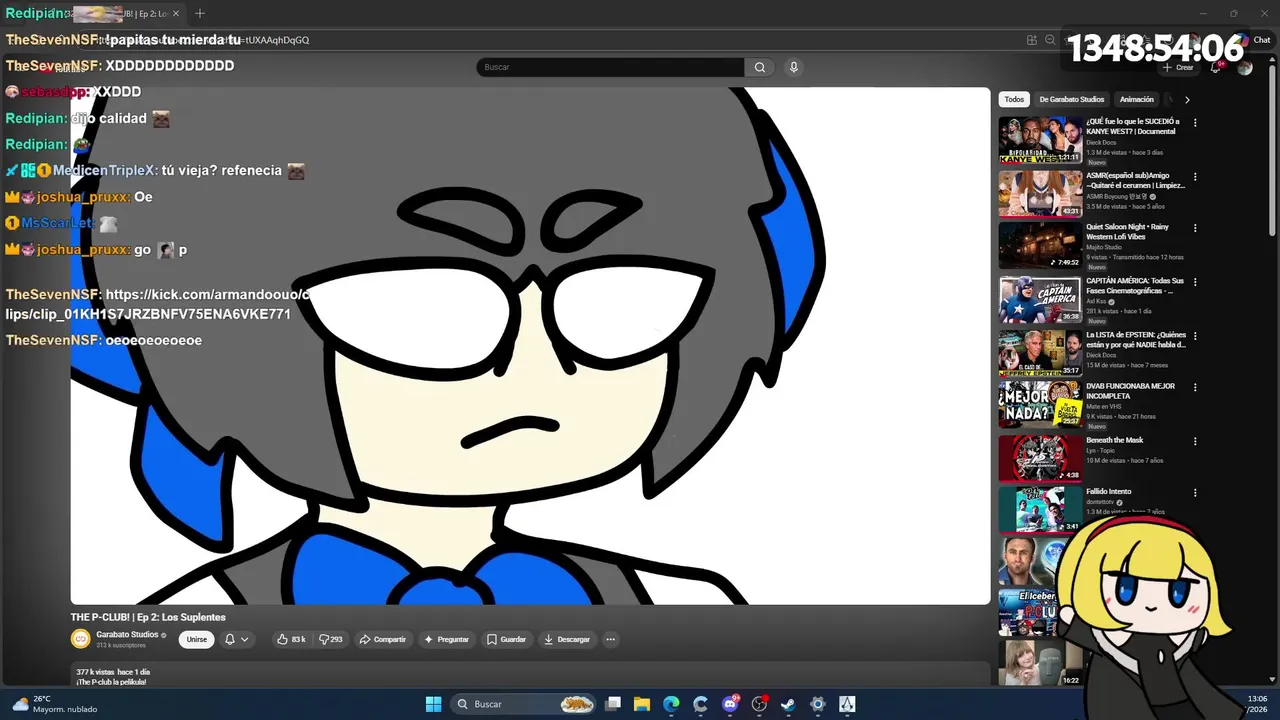The image size is (1280, 720).
Task: Open Steam from the taskbar
Action: 789,704
